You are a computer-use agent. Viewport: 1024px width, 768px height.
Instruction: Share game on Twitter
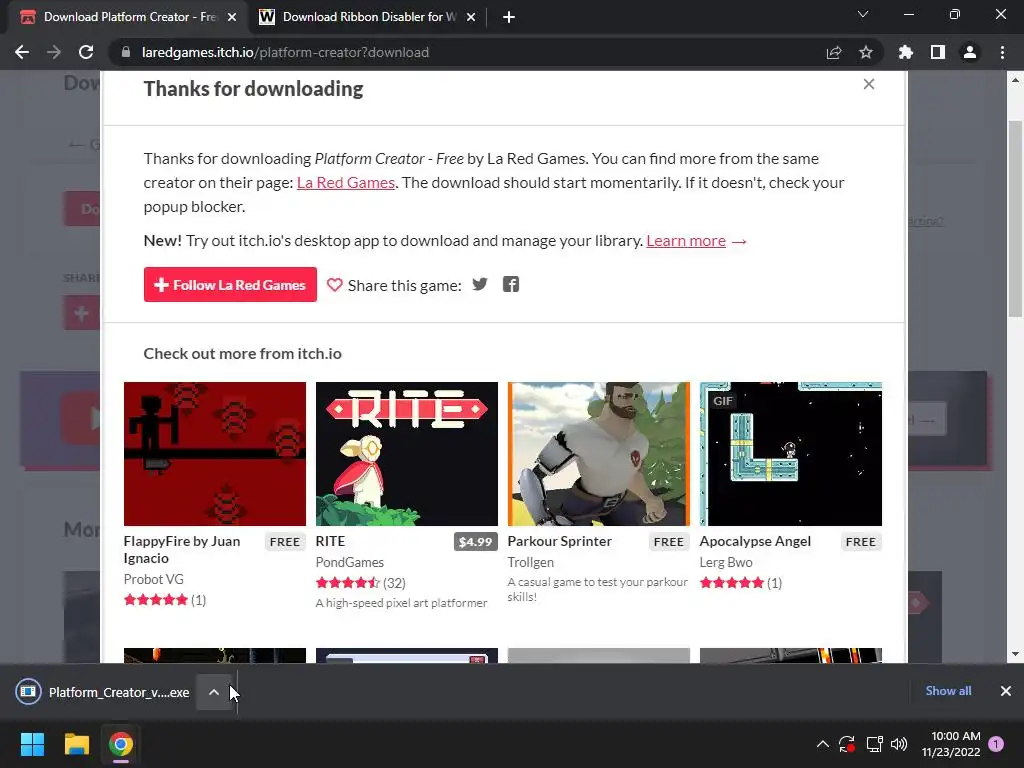tap(480, 284)
